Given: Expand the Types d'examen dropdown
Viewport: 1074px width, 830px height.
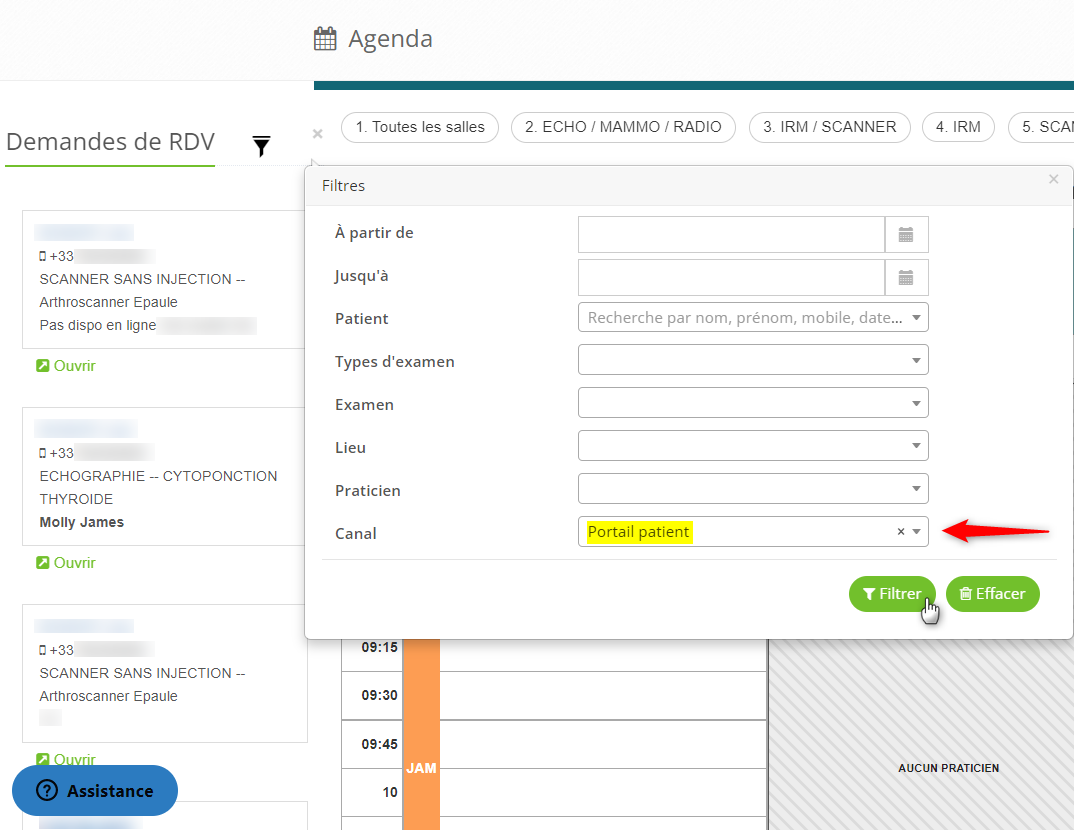Looking at the screenshot, I should click(915, 361).
